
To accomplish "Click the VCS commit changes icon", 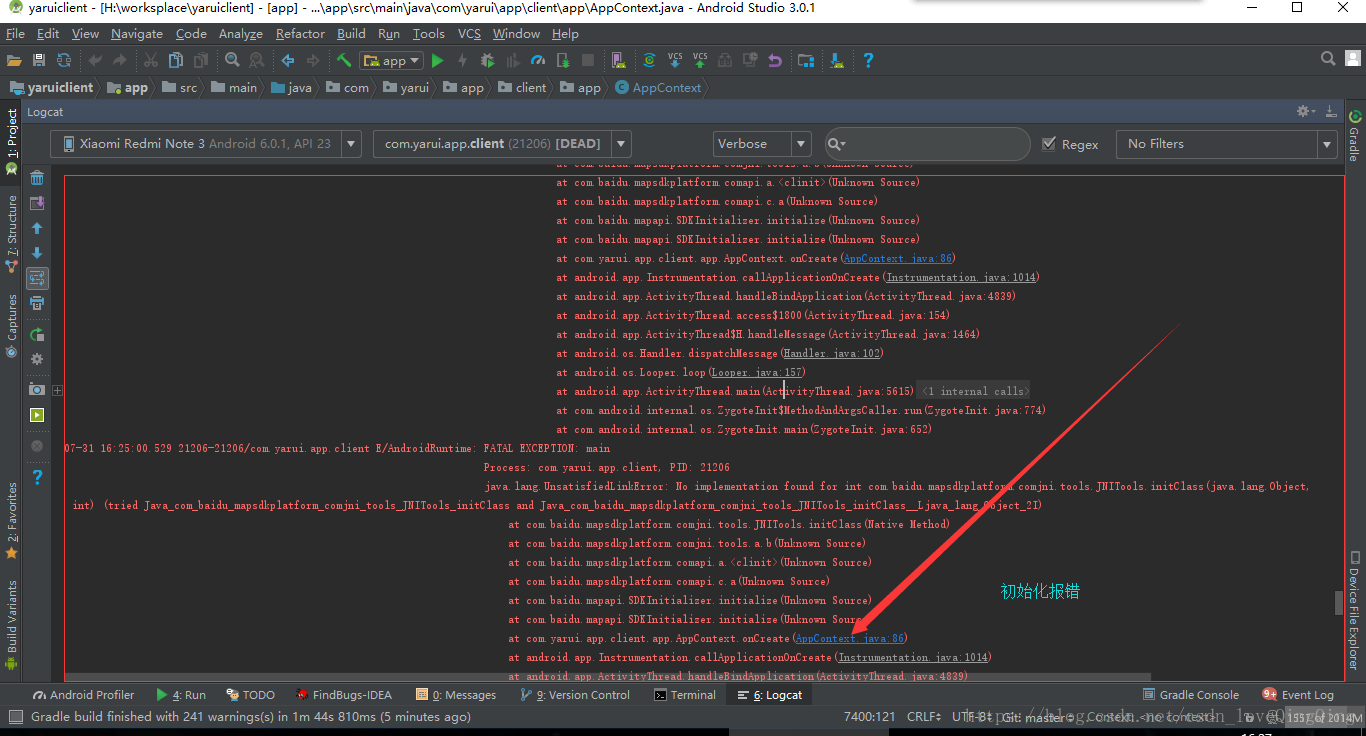I will 700,60.
